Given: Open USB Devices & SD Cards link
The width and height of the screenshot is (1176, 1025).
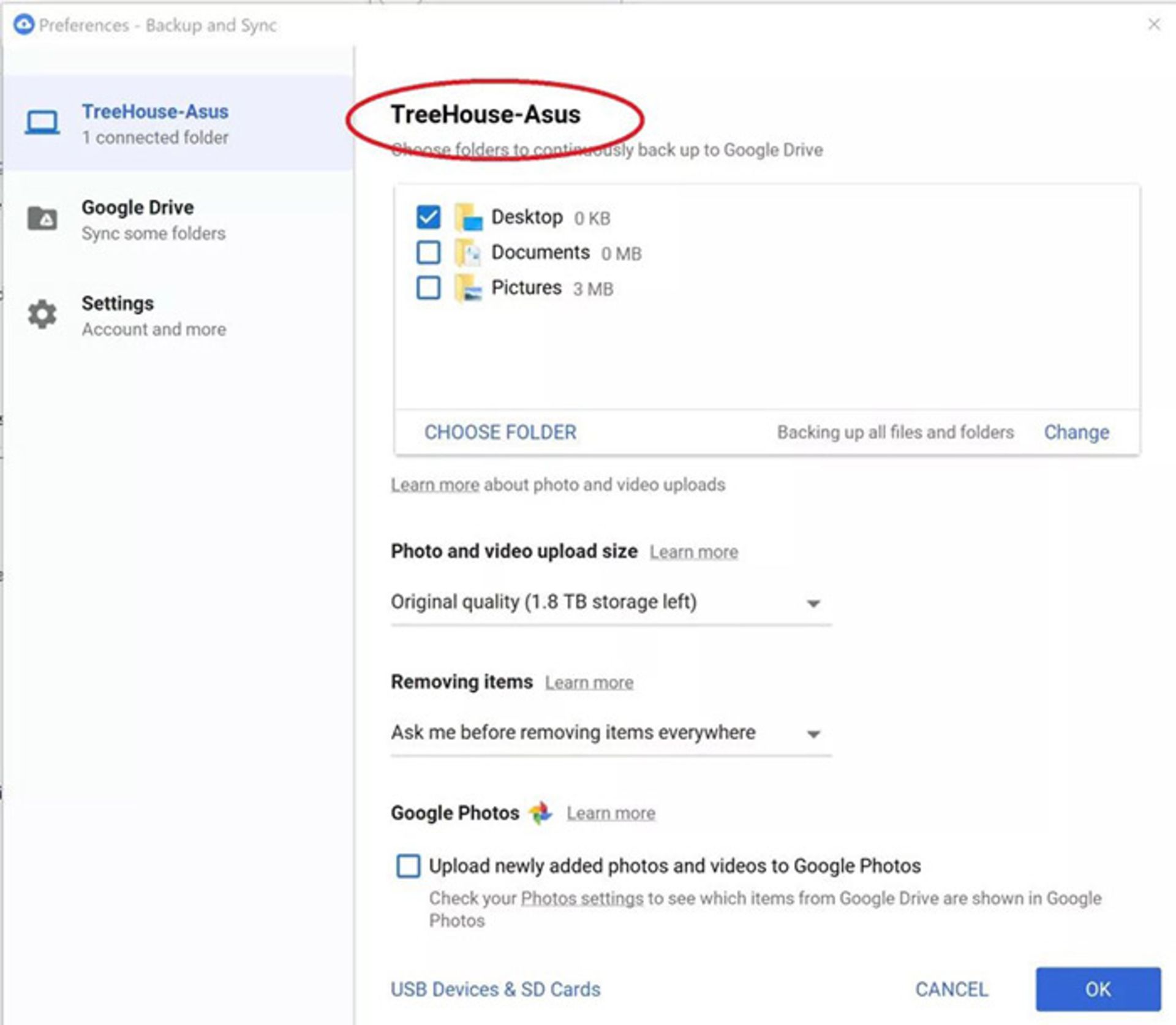Looking at the screenshot, I should coord(496,989).
